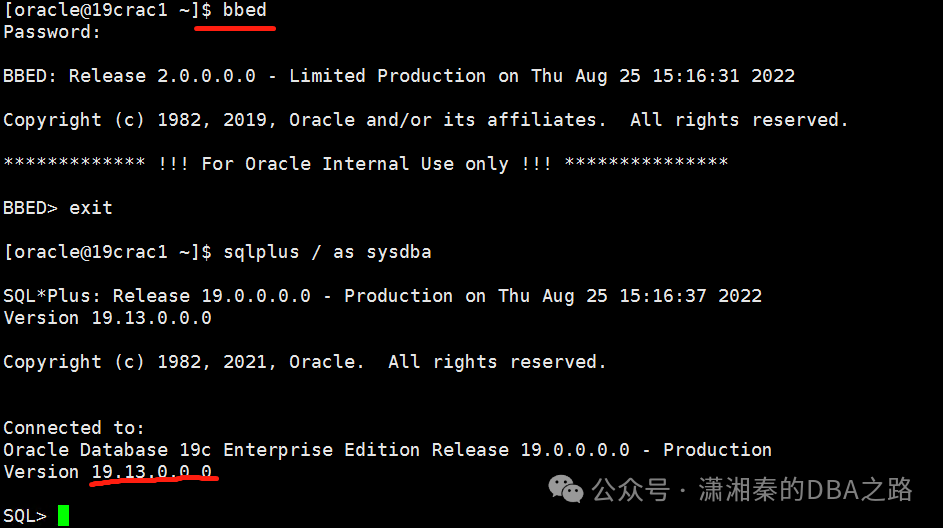Click the green terminal cursor block

click(63, 515)
